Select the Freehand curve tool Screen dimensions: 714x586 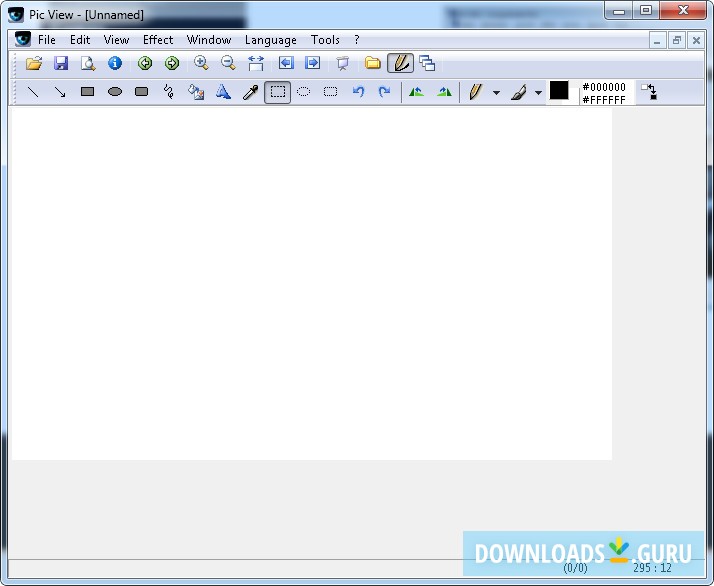pos(168,92)
